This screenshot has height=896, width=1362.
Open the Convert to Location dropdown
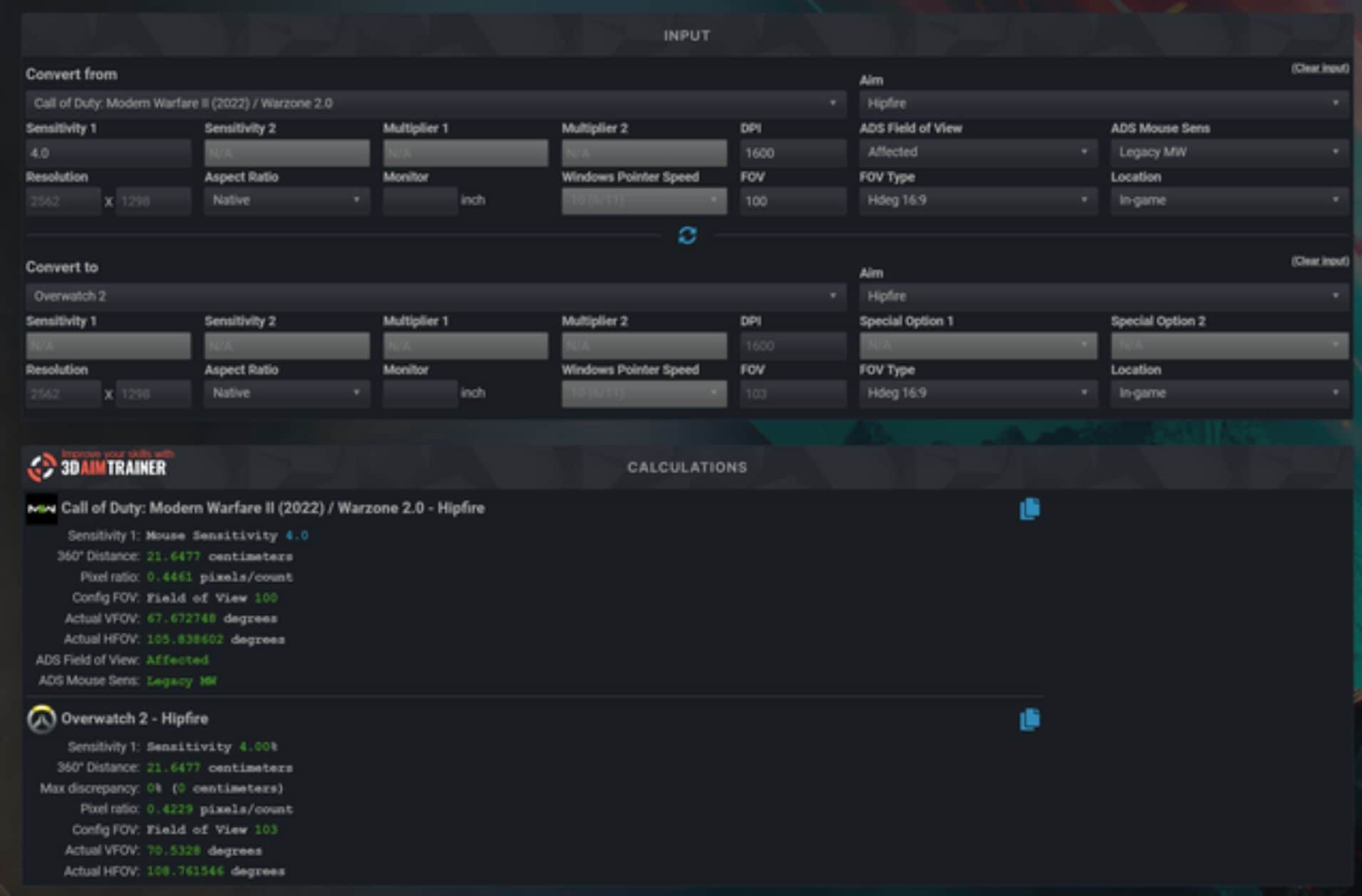tap(1229, 393)
